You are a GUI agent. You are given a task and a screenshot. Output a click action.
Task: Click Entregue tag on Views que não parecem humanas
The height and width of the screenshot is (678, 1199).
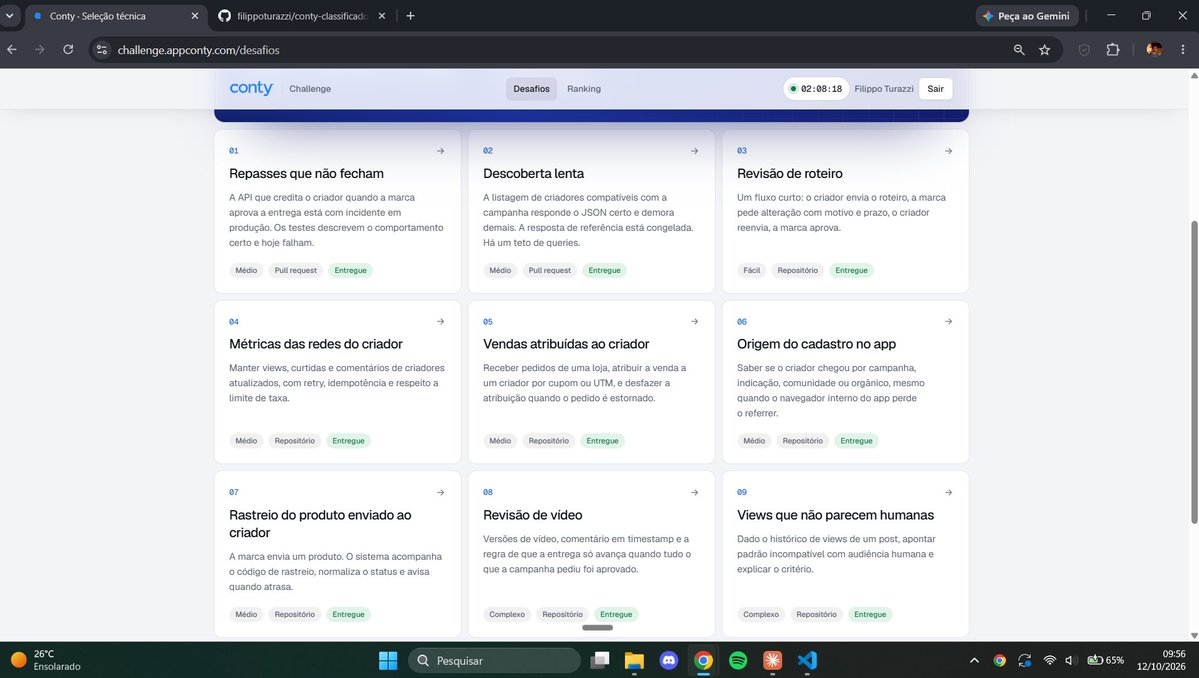coord(870,614)
